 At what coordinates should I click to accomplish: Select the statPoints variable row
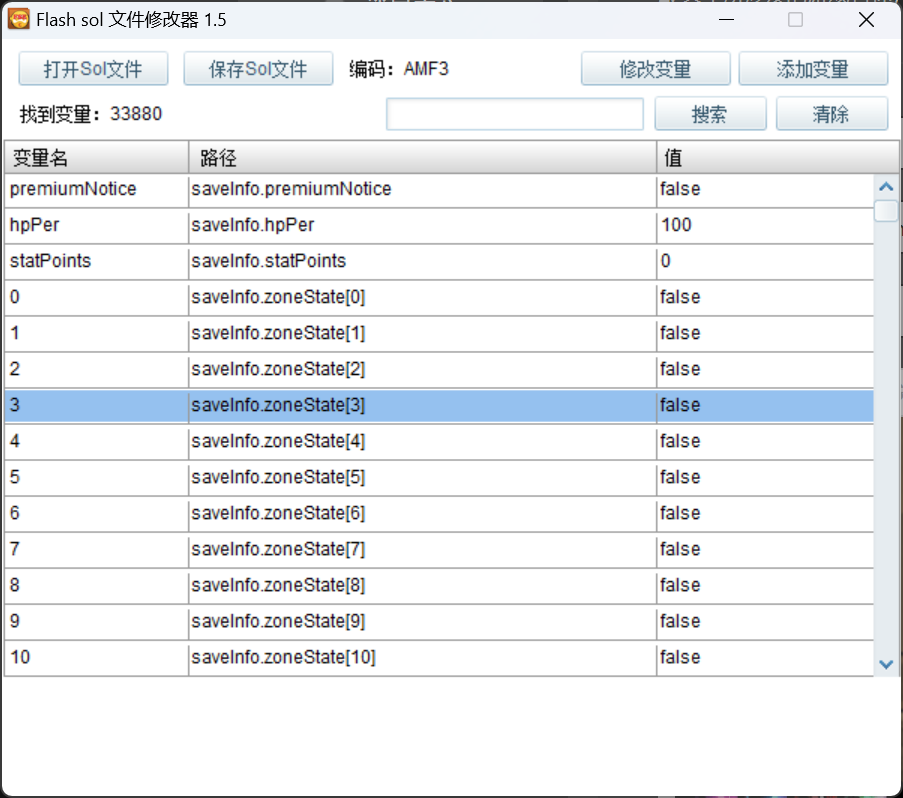(x=96, y=261)
